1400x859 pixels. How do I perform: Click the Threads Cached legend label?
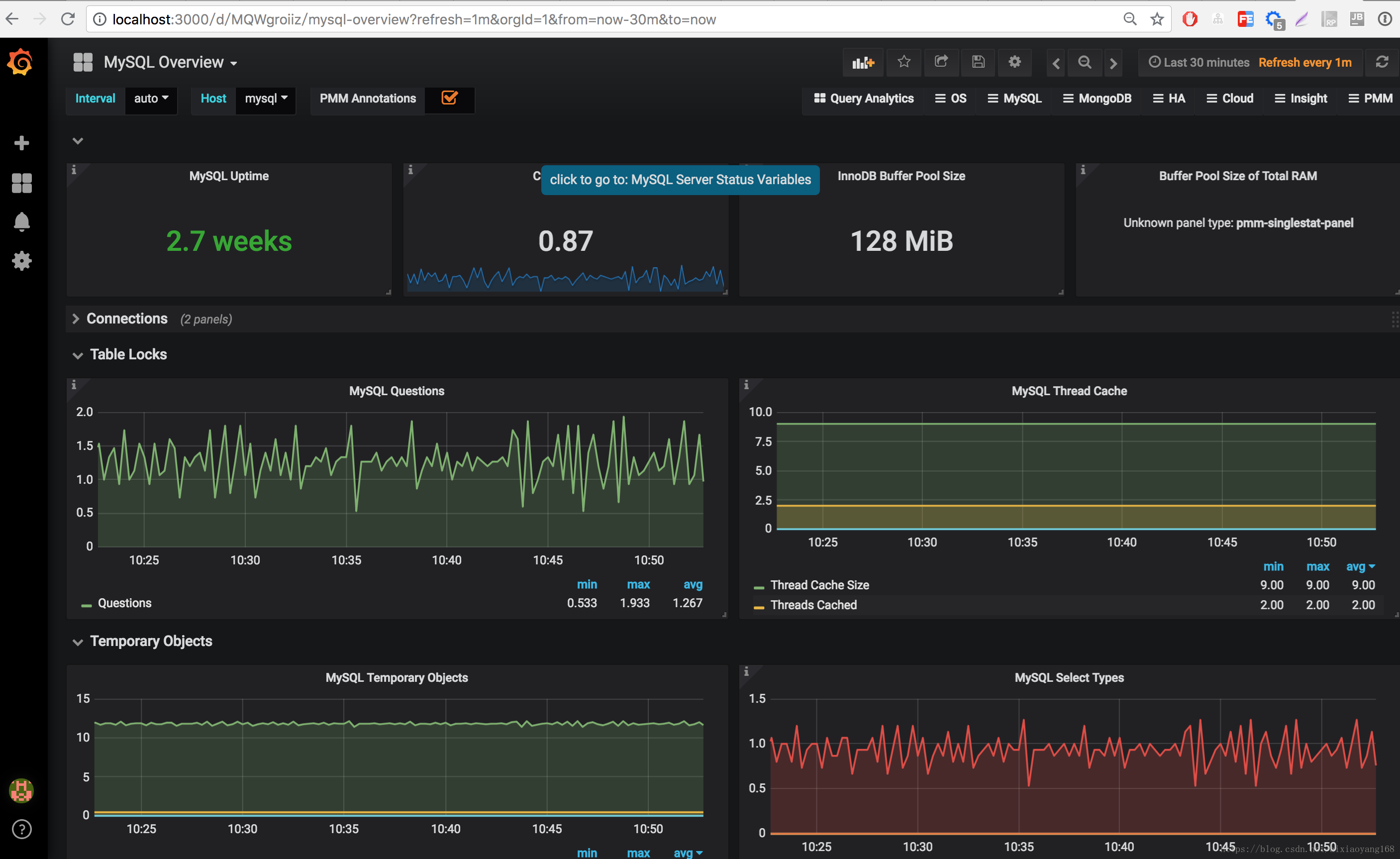(813, 605)
